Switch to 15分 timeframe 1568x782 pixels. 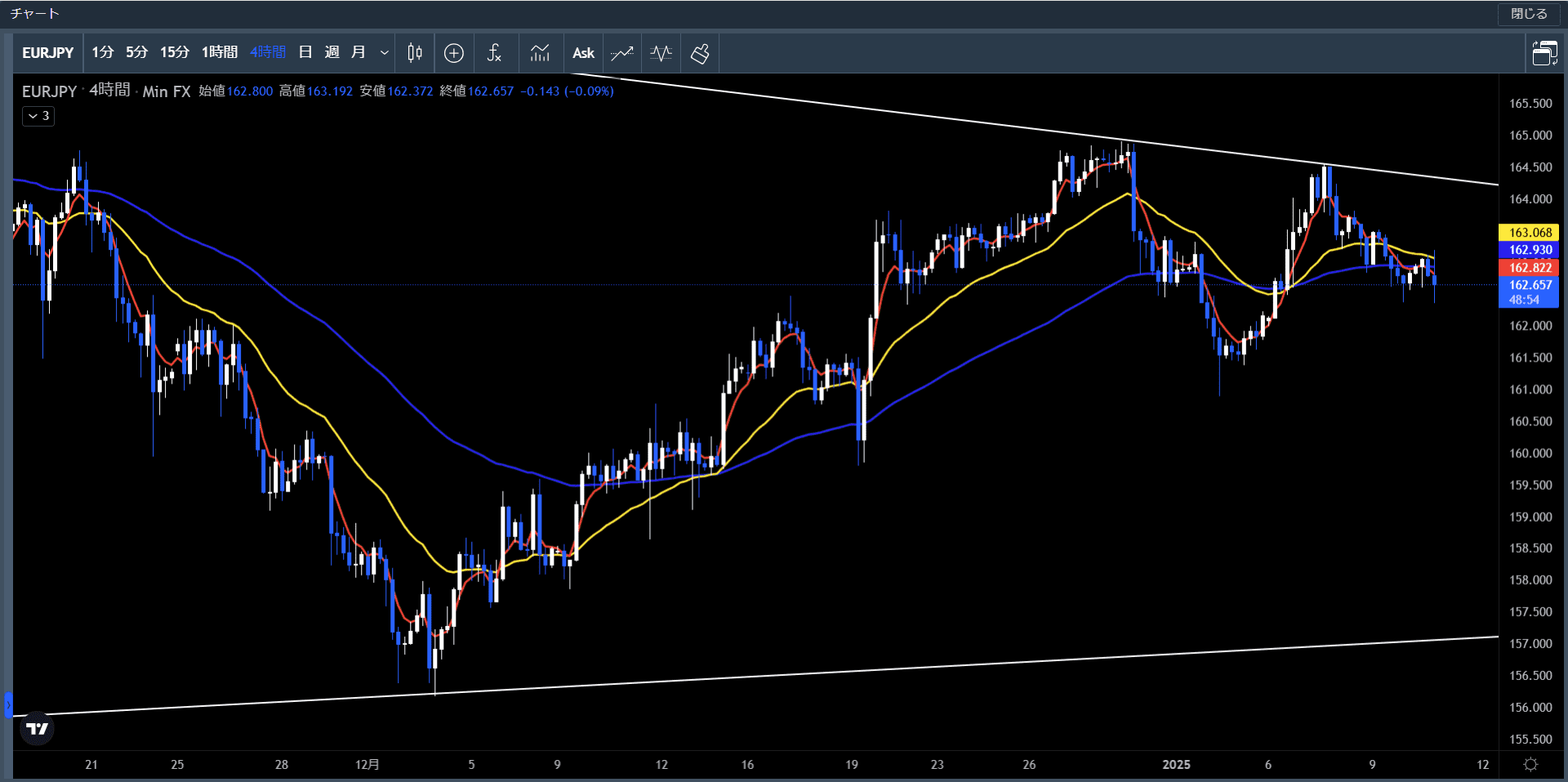pos(175,53)
